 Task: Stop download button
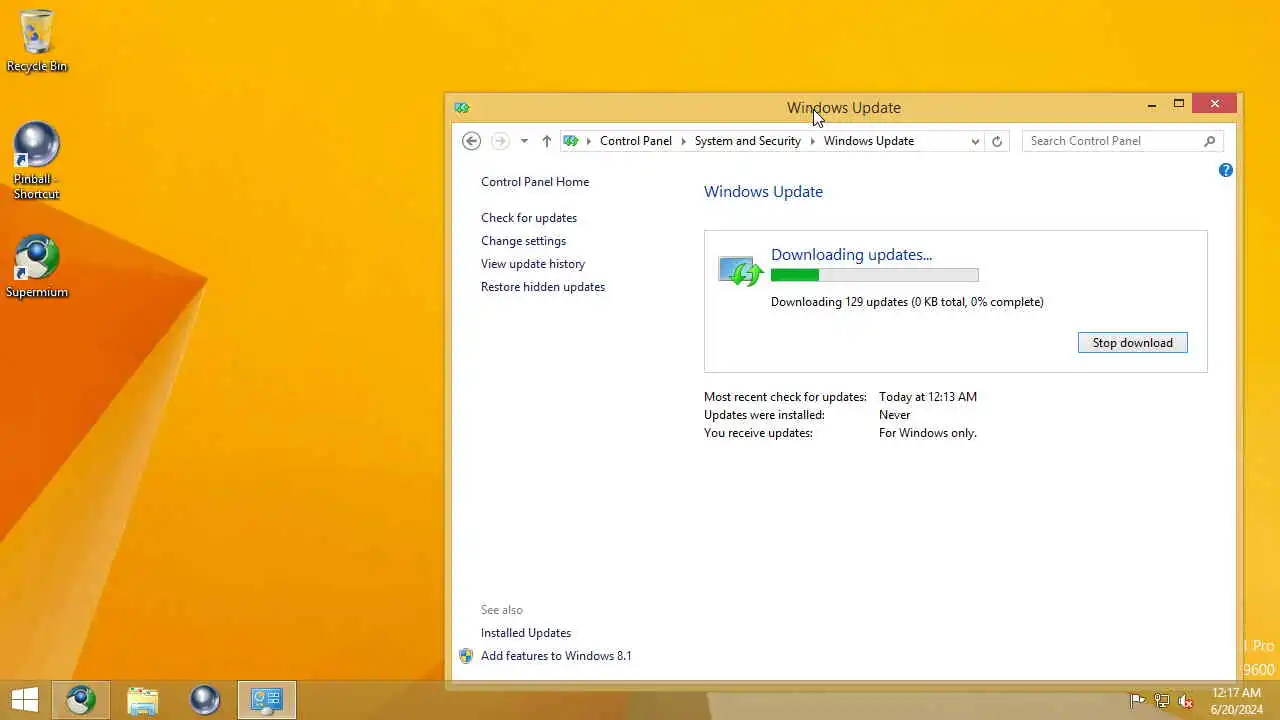pos(1133,343)
